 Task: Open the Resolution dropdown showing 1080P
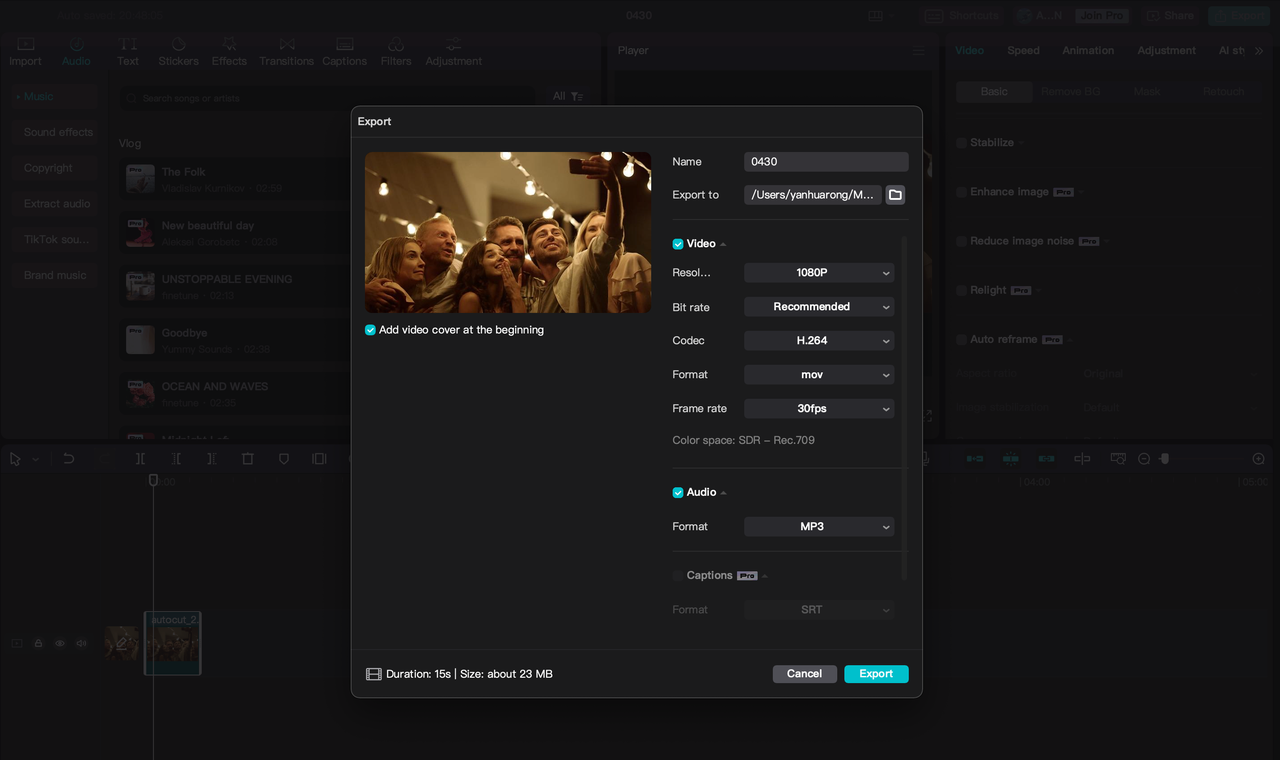click(818, 272)
